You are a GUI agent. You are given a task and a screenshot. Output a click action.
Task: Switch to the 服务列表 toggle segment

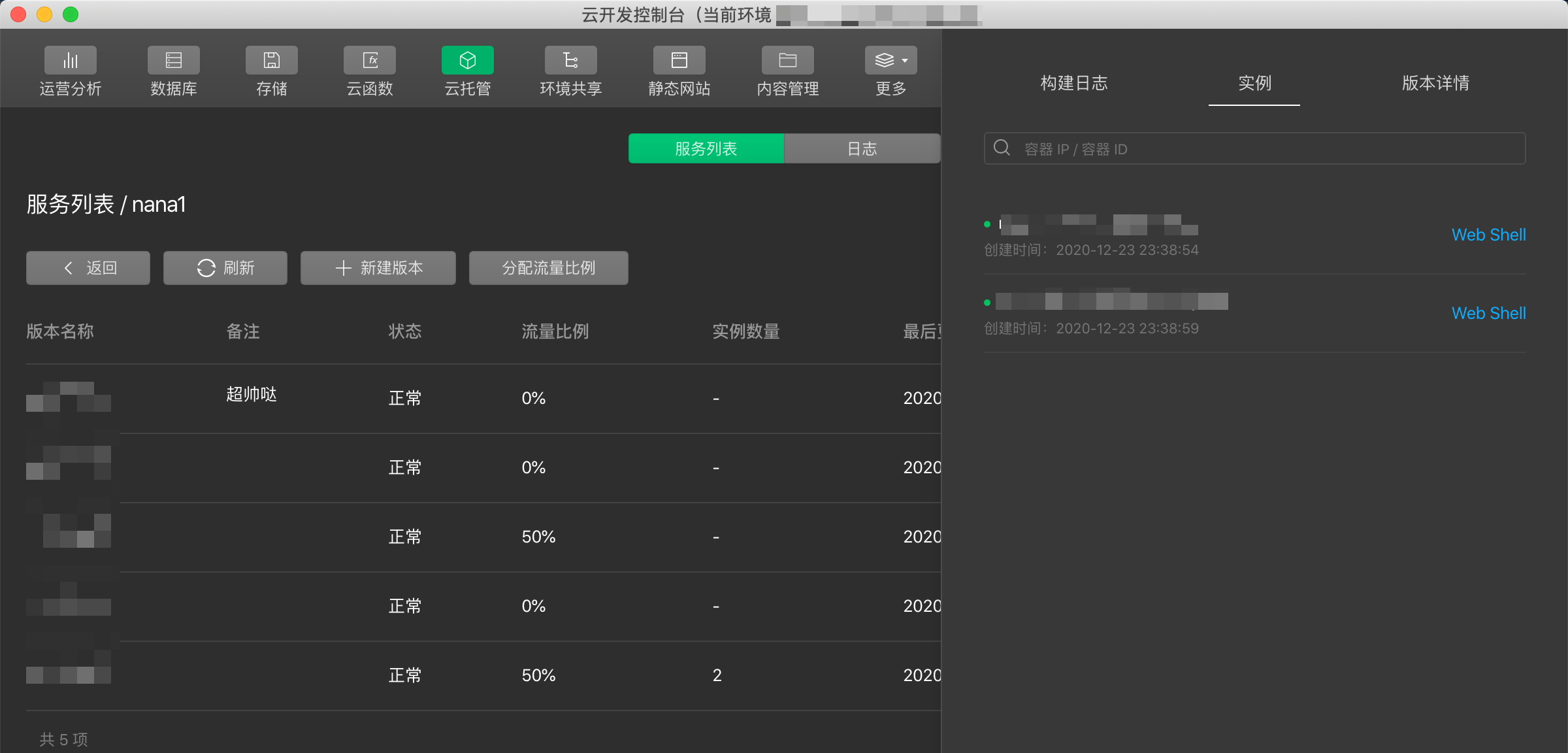point(706,148)
